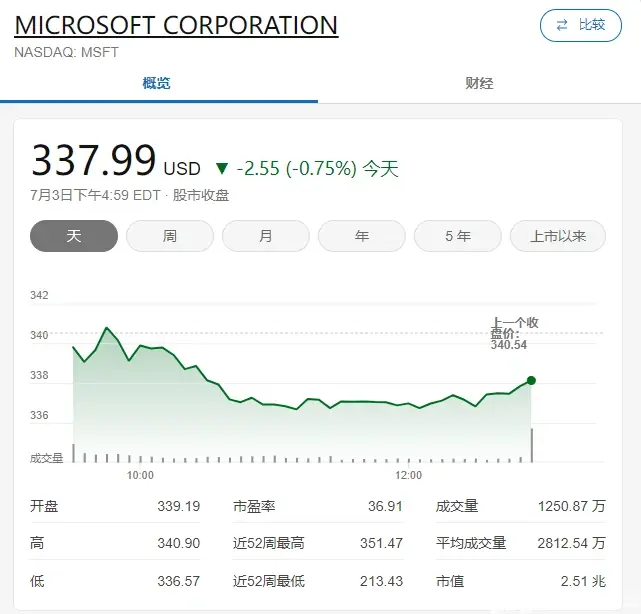641x614 pixels.
Task: Select the 天 day range
Action: tap(73, 236)
